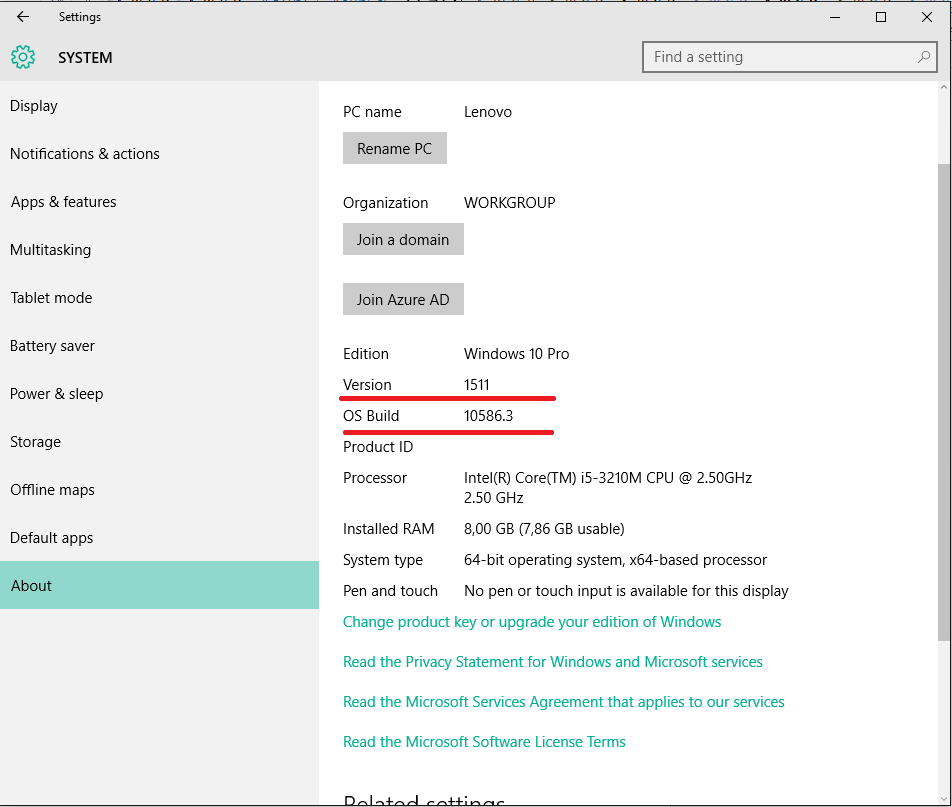Click the Rename PC button
The width and height of the screenshot is (952, 807).
(395, 148)
